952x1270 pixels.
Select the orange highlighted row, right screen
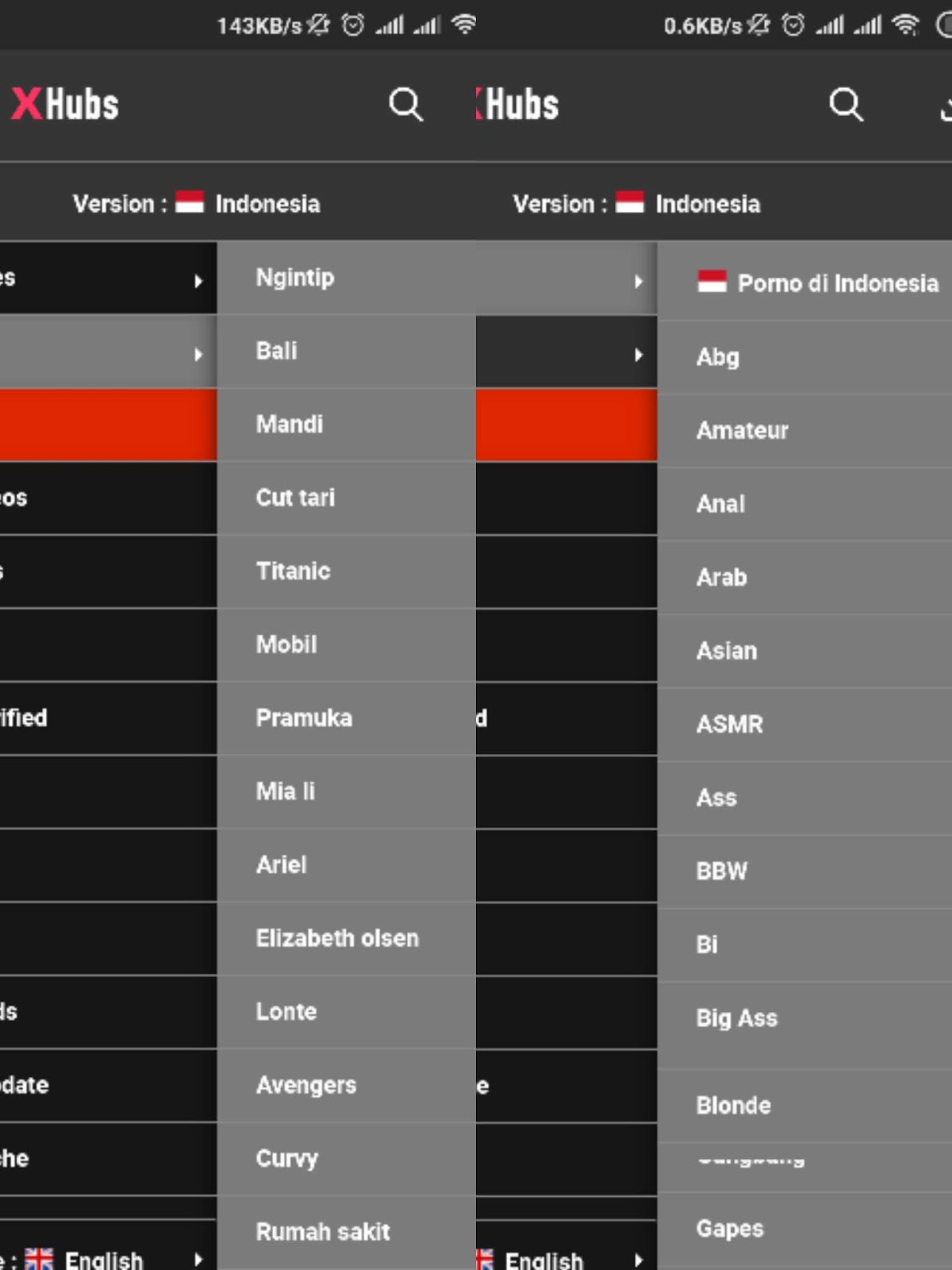tap(566, 425)
